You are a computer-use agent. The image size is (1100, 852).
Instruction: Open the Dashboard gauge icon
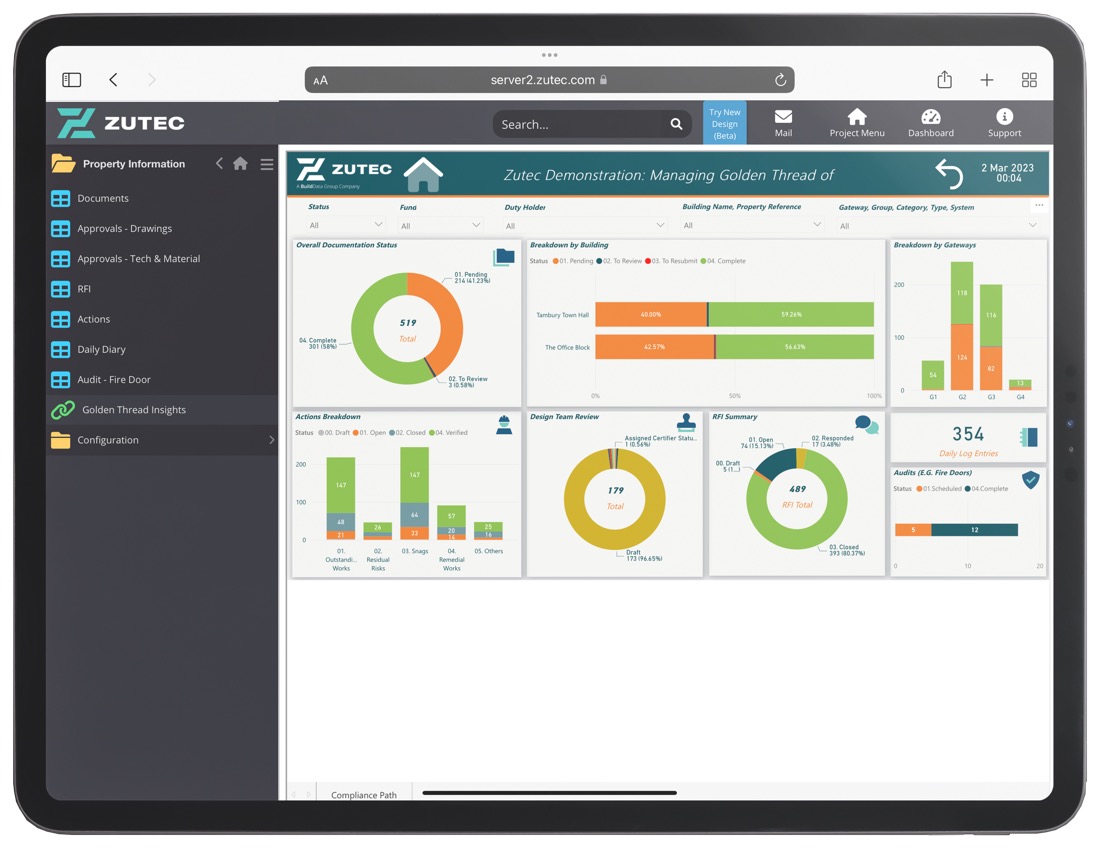click(930, 118)
